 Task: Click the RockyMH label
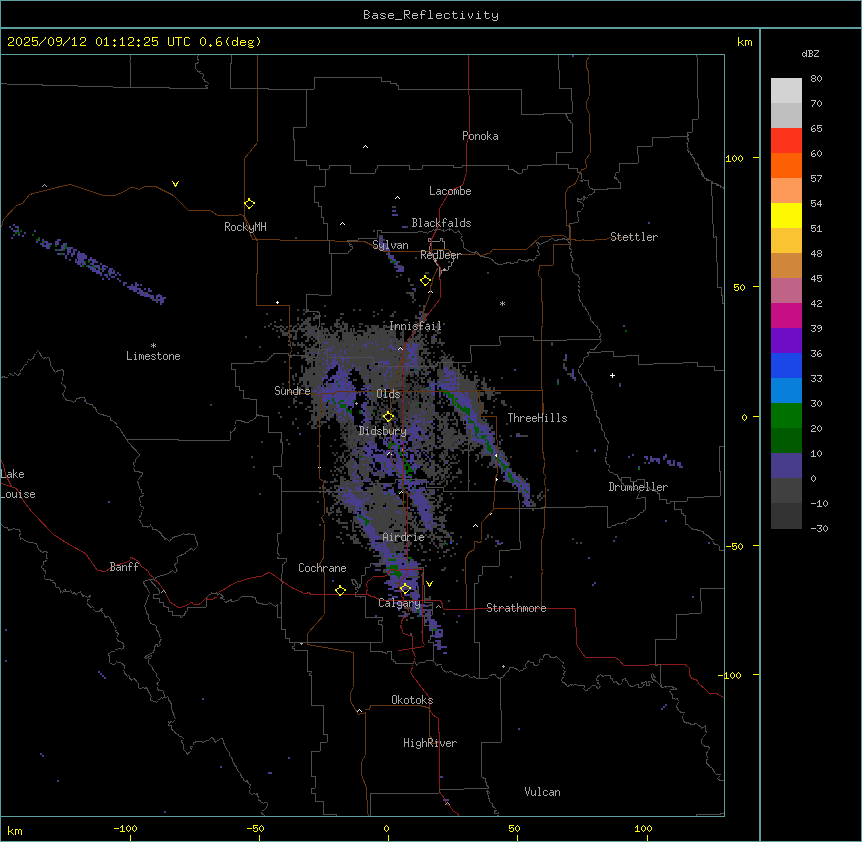pos(245,227)
